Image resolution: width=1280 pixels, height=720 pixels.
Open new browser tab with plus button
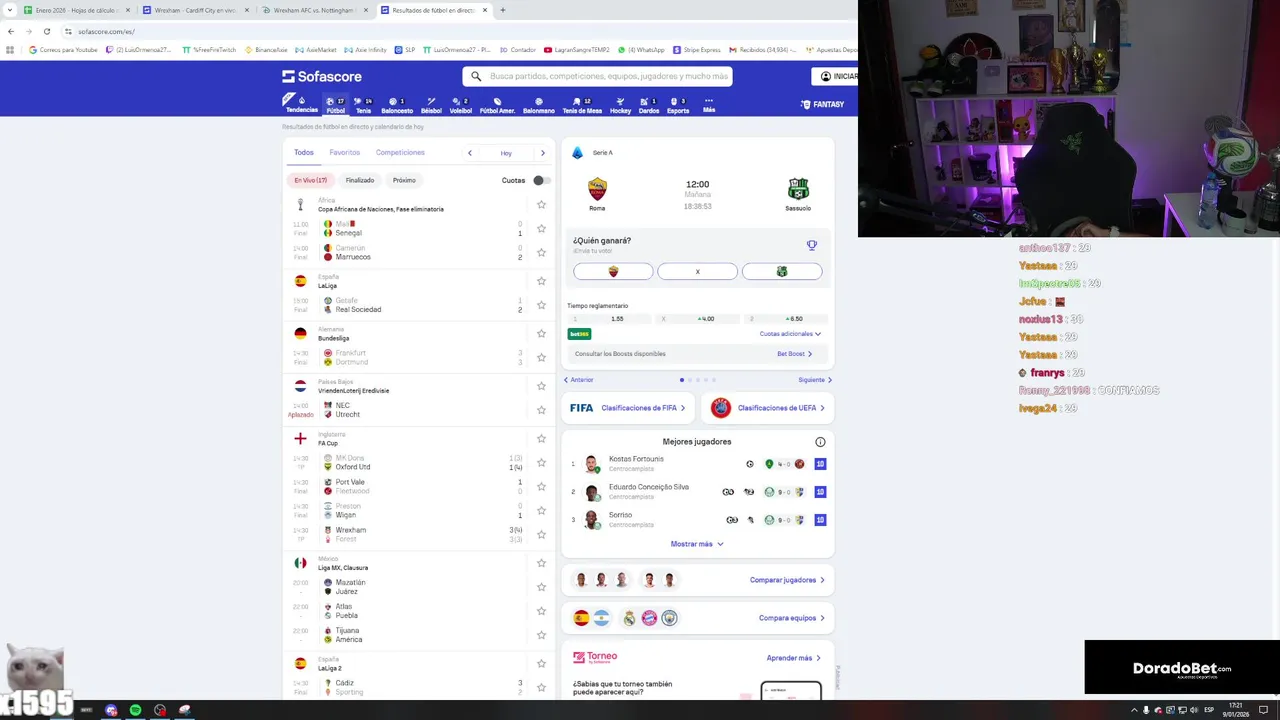(x=502, y=10)
